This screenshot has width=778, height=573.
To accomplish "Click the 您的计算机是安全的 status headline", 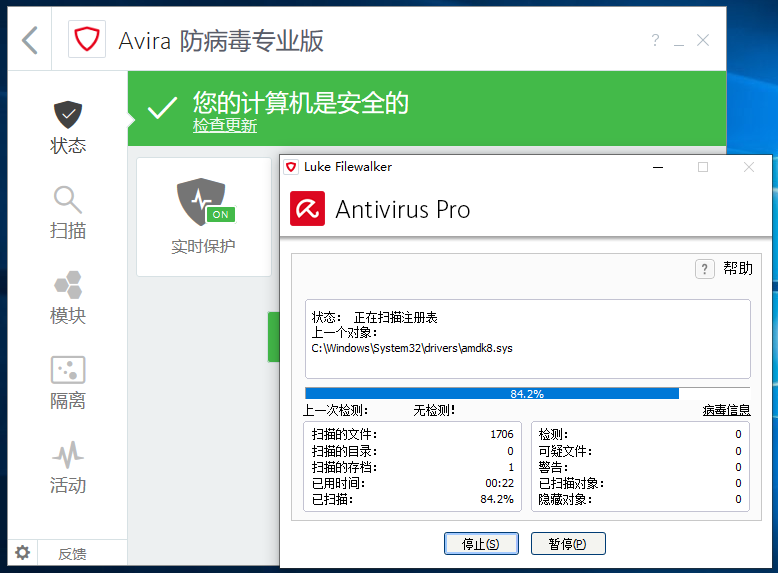I will pyautogui.click(x=301, y=103).
